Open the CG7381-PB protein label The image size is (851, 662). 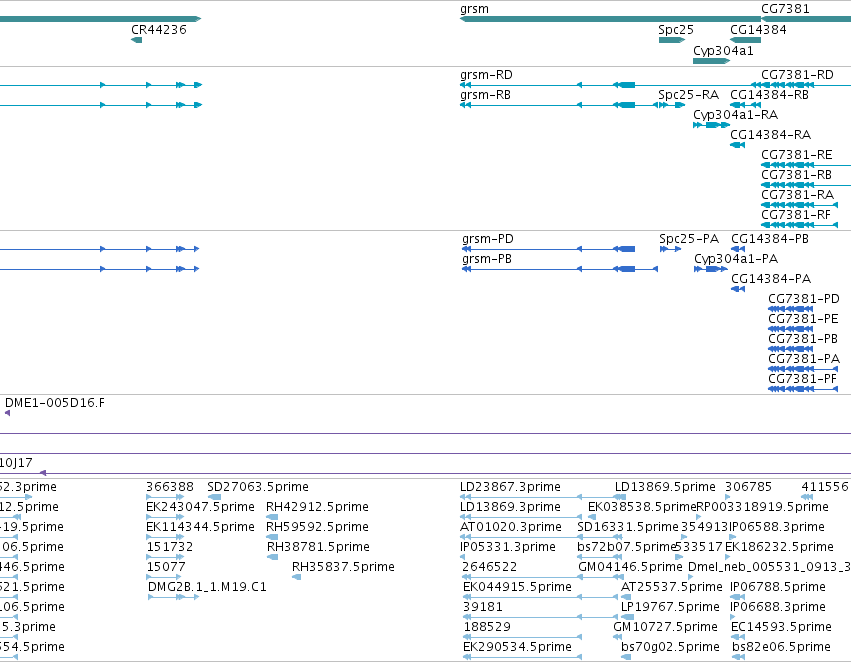coord(803,339)
